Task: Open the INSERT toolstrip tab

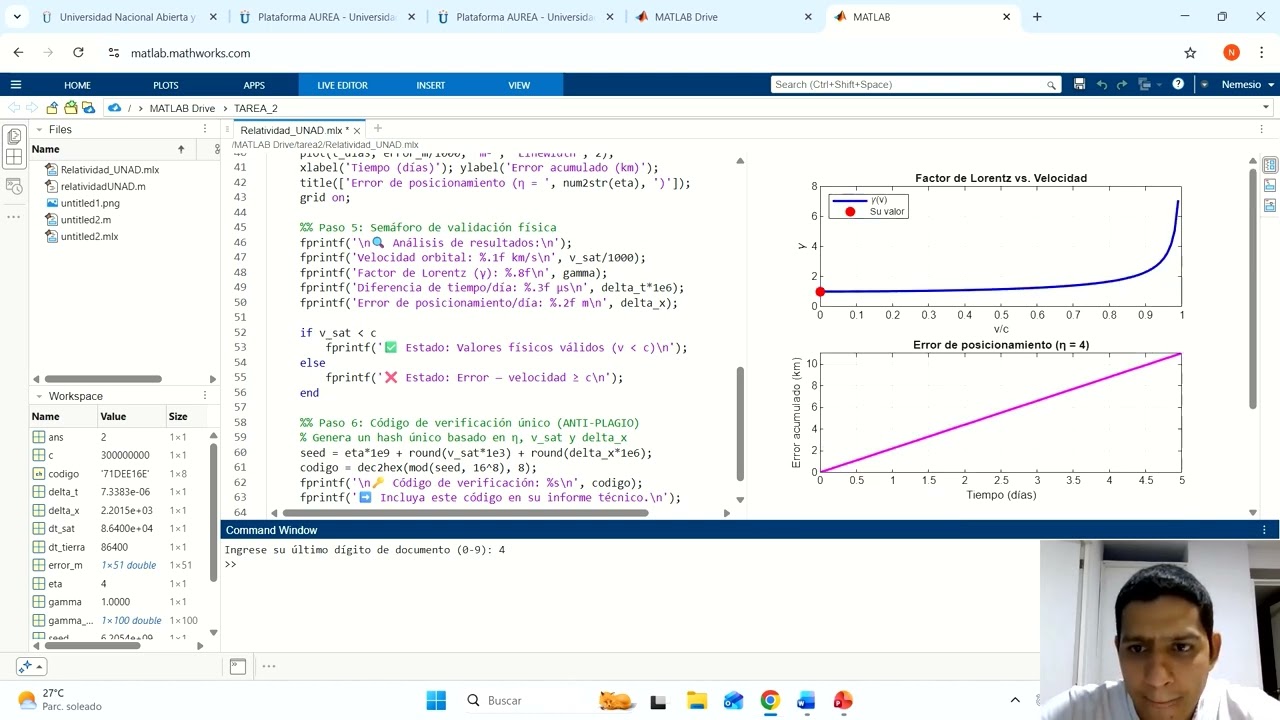Action: pos(431,85)
